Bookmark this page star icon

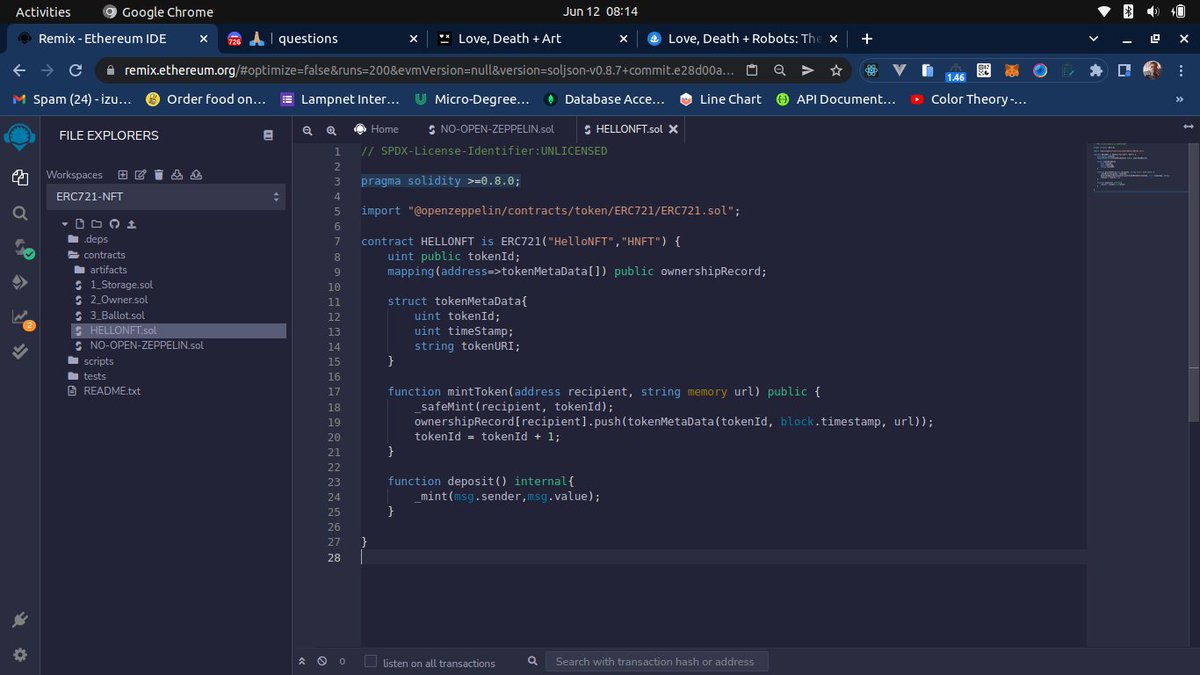pos(836,71)
